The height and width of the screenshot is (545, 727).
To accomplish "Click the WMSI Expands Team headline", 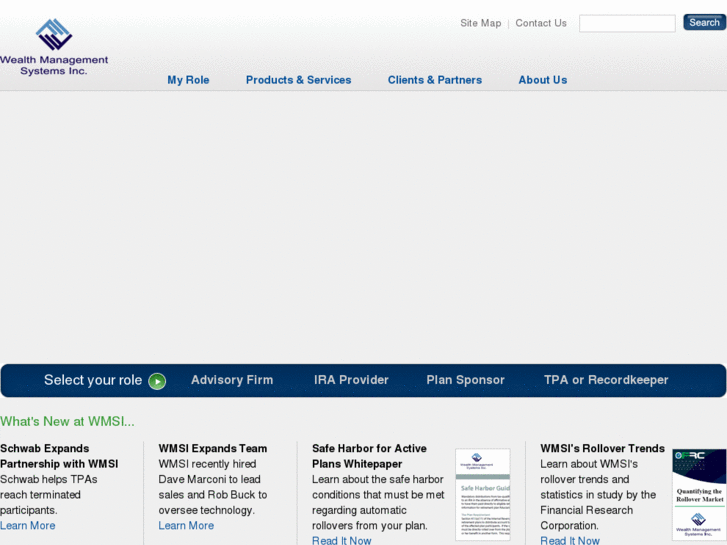I will pos(212,449).
